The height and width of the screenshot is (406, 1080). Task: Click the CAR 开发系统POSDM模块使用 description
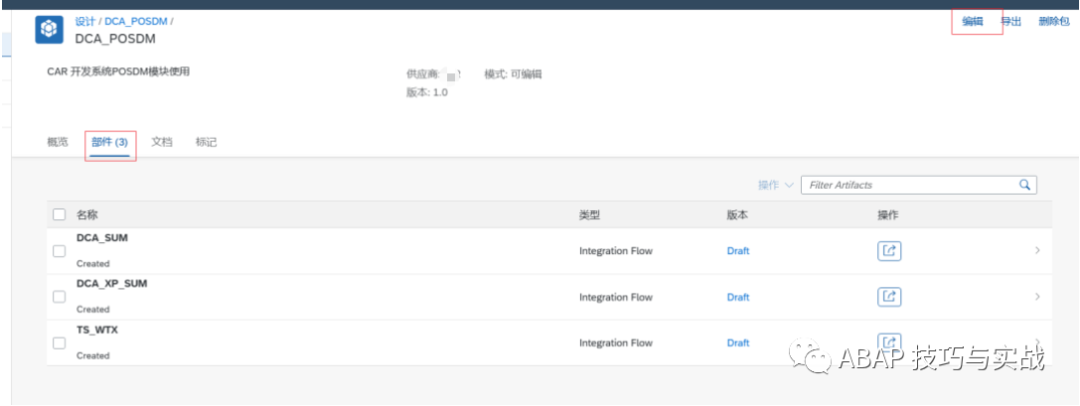tap(118, 72)
